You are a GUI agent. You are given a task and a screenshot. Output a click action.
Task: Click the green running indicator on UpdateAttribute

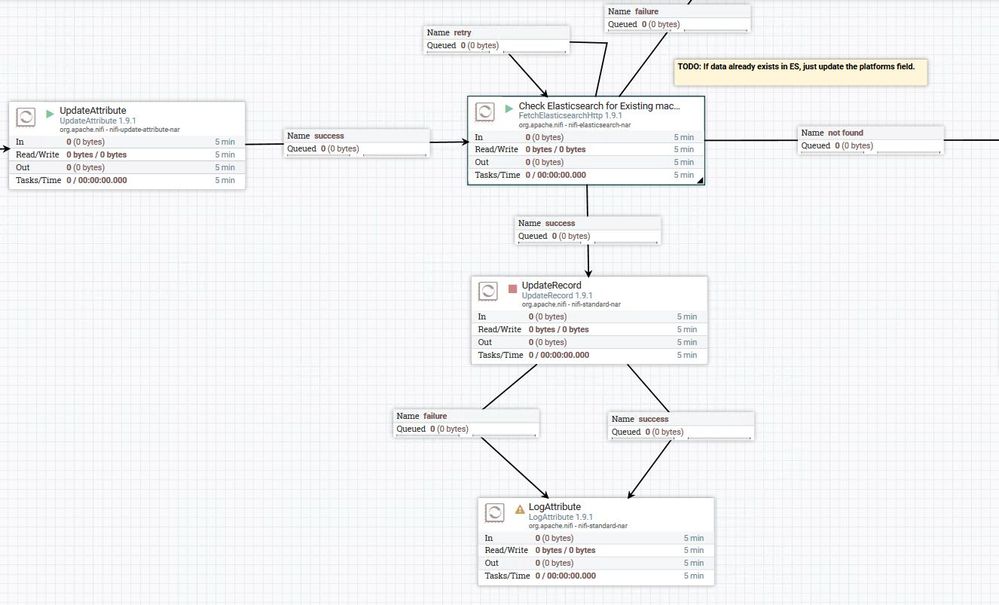tap(50, 114)
